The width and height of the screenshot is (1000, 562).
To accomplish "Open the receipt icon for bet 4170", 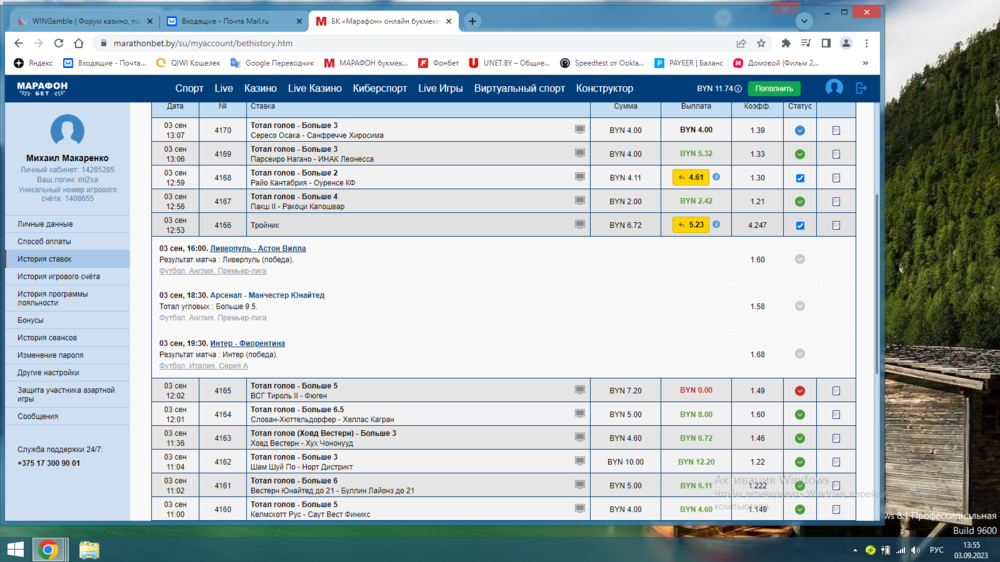I will (x=836, y=130).
